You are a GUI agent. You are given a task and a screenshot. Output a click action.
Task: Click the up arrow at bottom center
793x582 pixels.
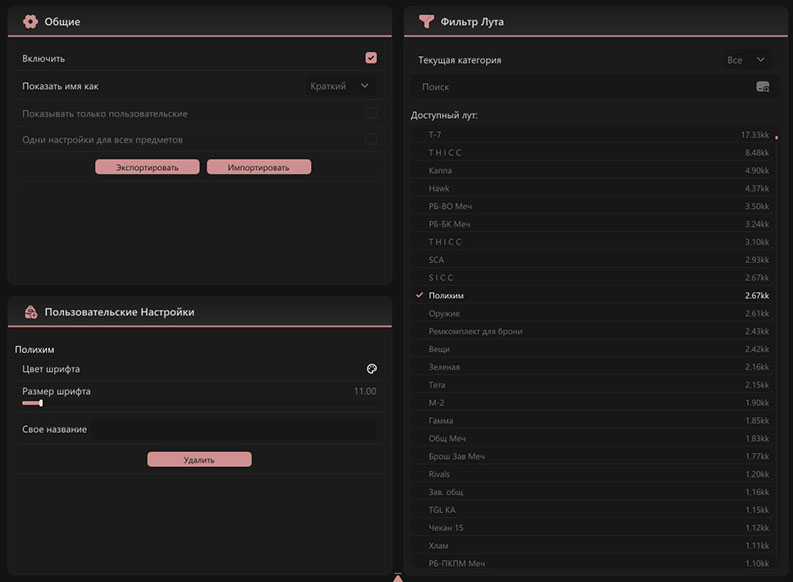tap(397, 577)
